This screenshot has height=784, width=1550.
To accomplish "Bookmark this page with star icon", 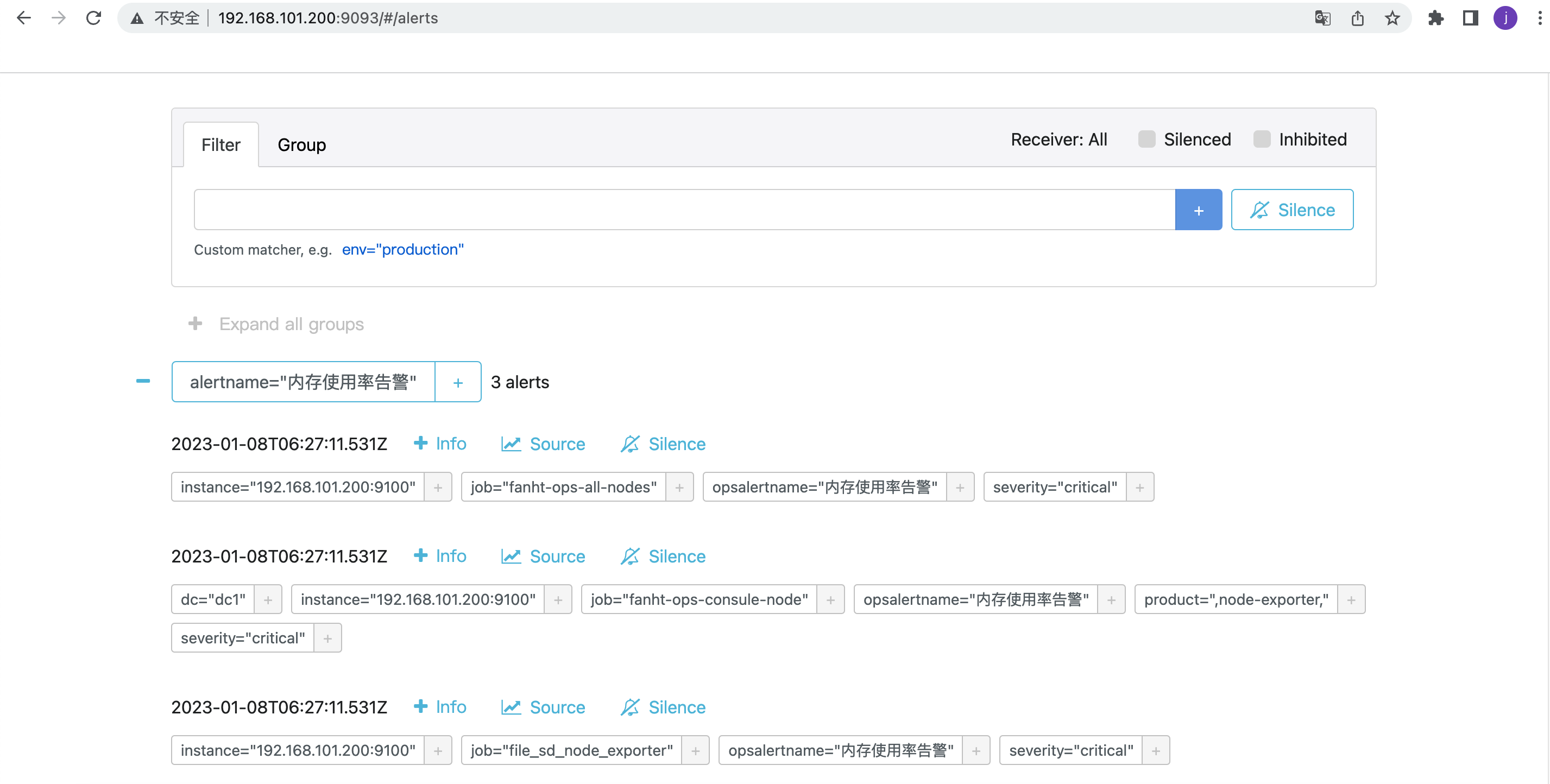I will point(1393,18).
